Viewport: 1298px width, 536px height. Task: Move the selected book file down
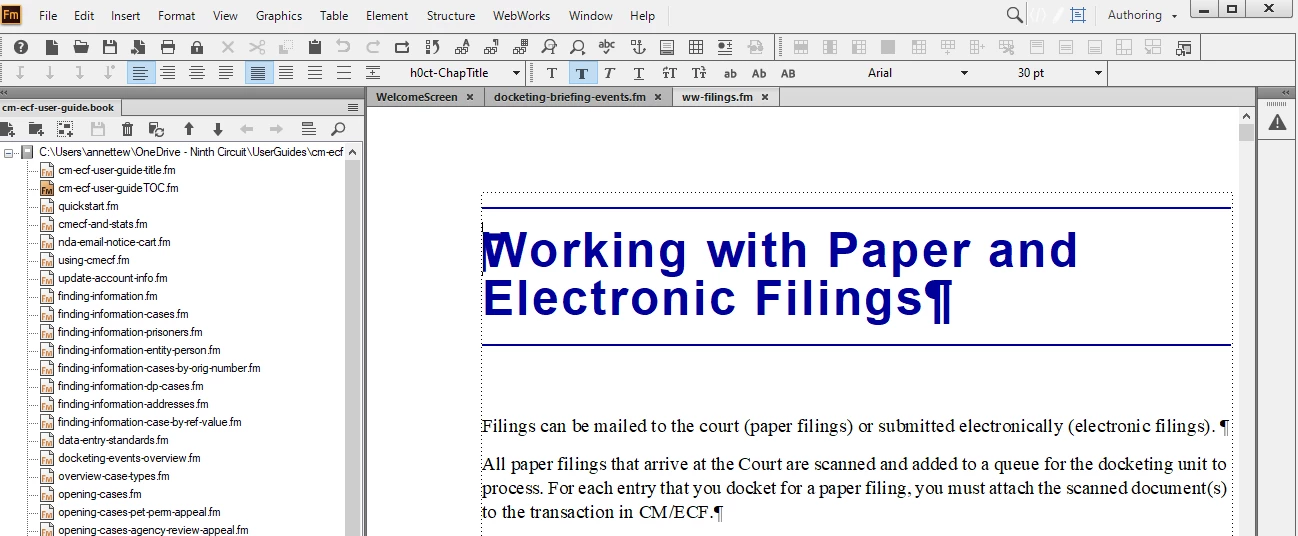coord(218,129)
